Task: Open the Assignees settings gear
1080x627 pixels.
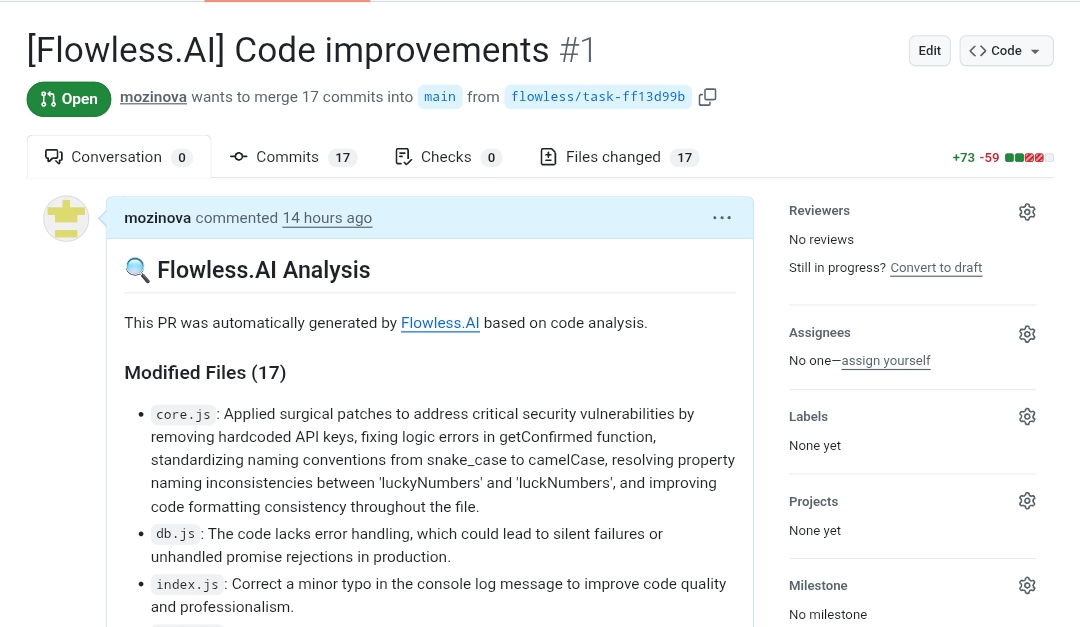Action: tap(1027, 333)
